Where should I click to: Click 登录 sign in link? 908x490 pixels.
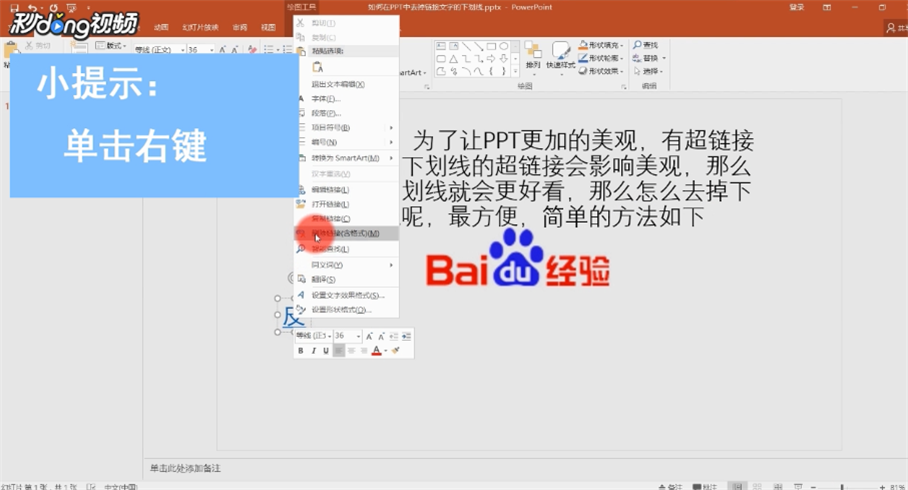coord(797,7)
